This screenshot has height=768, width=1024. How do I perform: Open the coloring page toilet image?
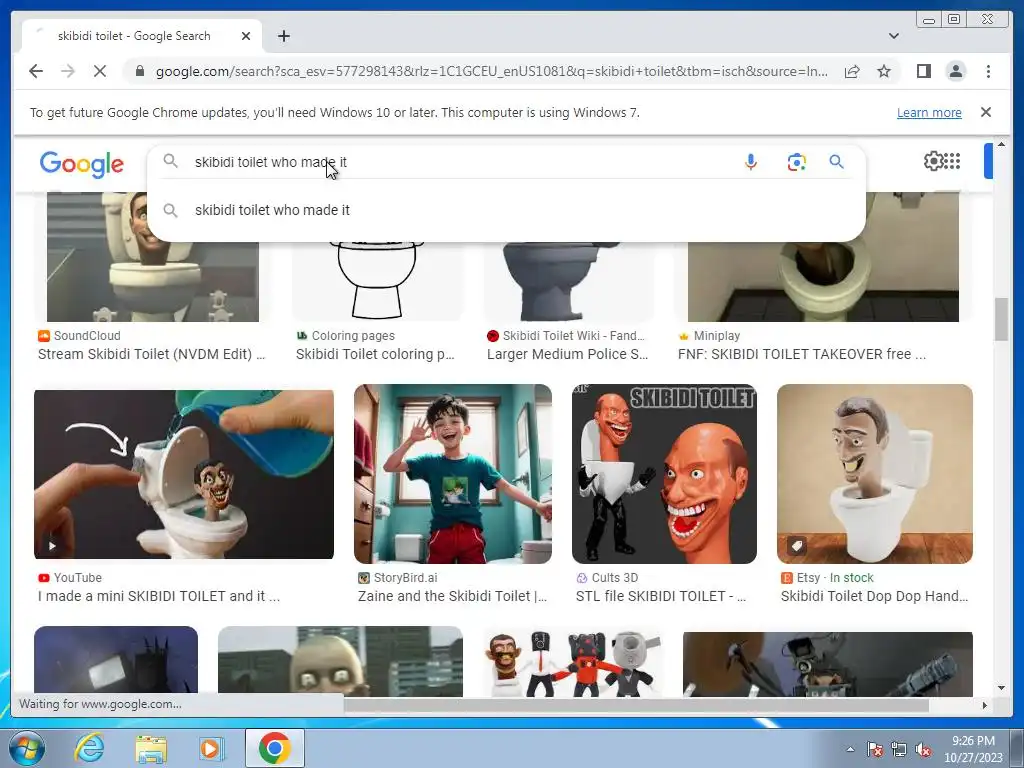click(x=377, y=281)
